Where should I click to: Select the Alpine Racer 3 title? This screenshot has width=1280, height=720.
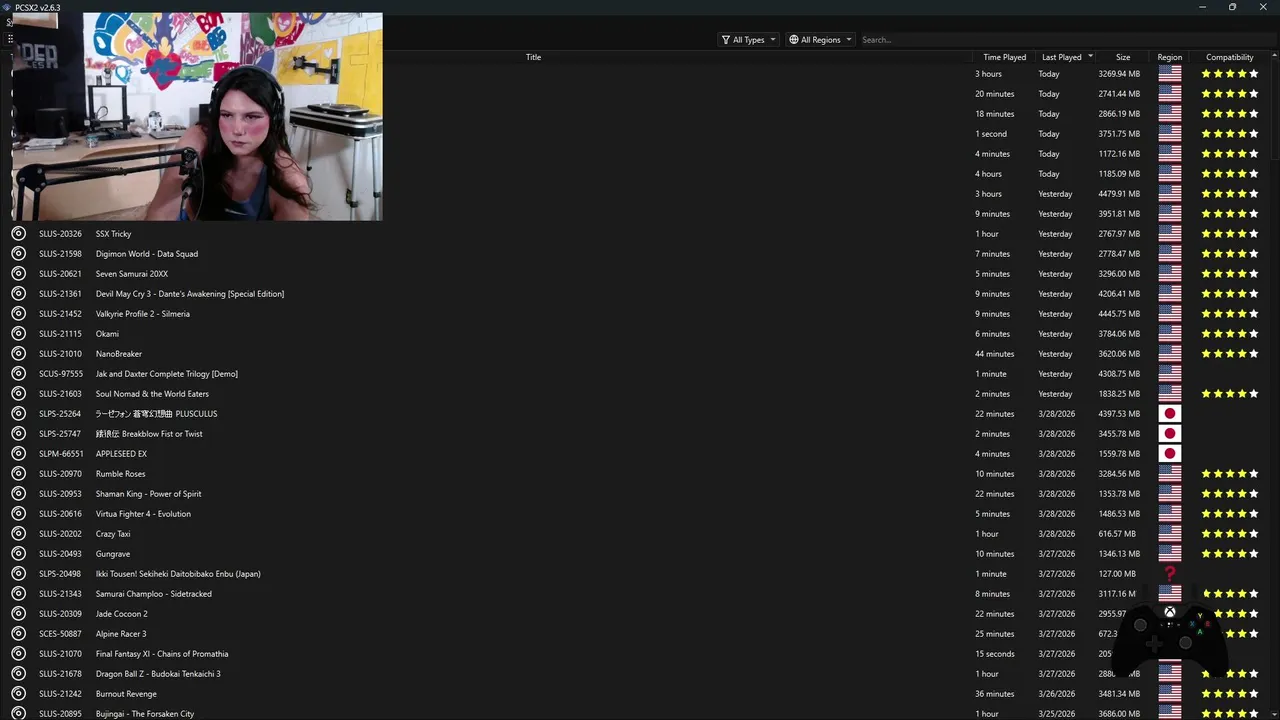[121, 634]
